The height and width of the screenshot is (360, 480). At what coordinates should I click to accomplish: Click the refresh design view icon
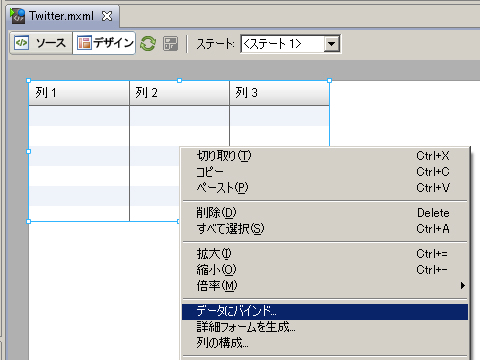(x=148, y=43)
